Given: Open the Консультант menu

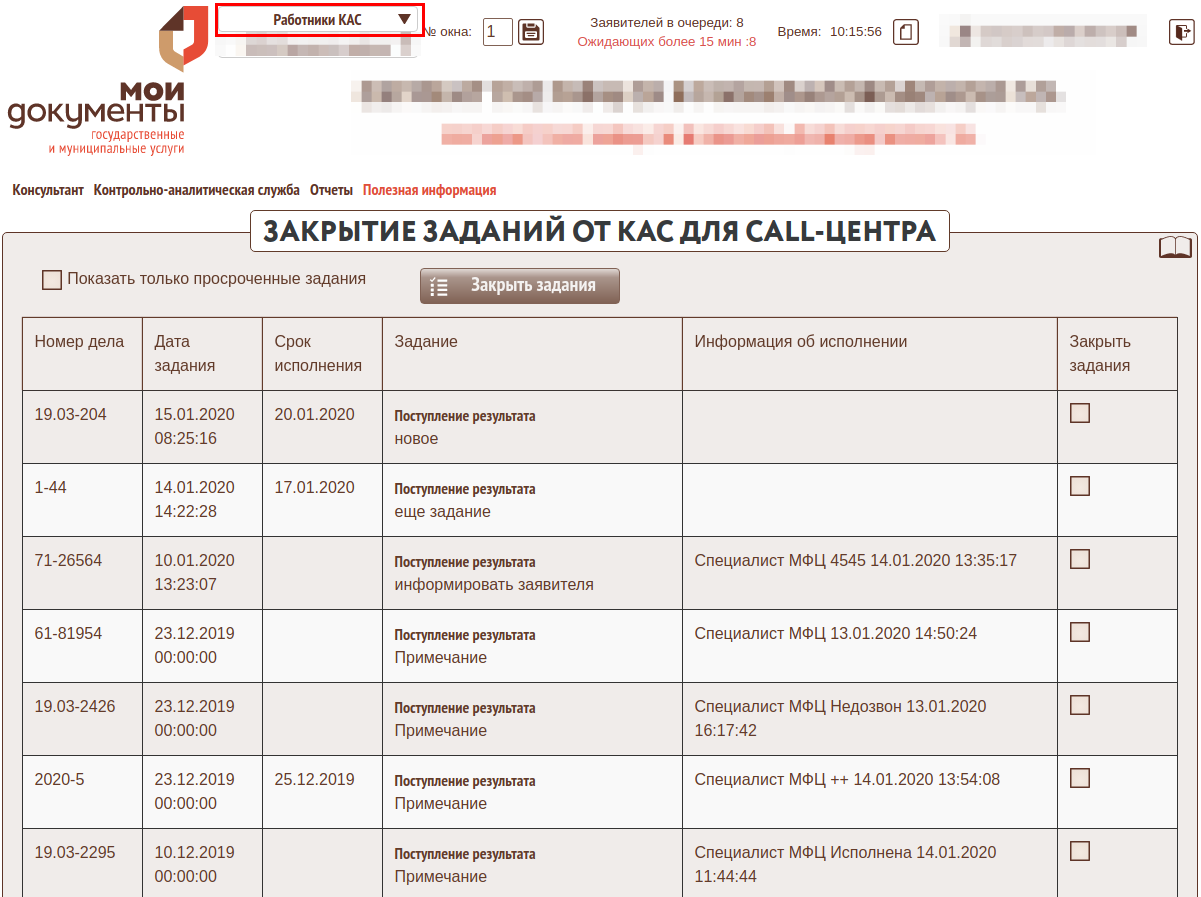Looking at the screenshot, I should click(x=48, y=190).
